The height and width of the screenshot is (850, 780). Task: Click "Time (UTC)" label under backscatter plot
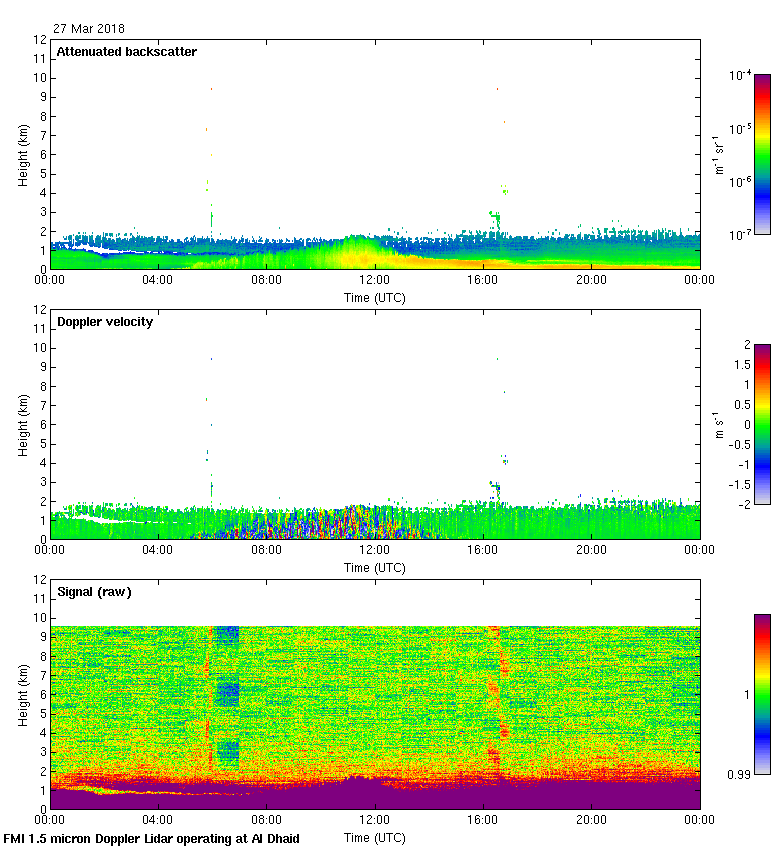pyautogui.click(x=375, y=297)
